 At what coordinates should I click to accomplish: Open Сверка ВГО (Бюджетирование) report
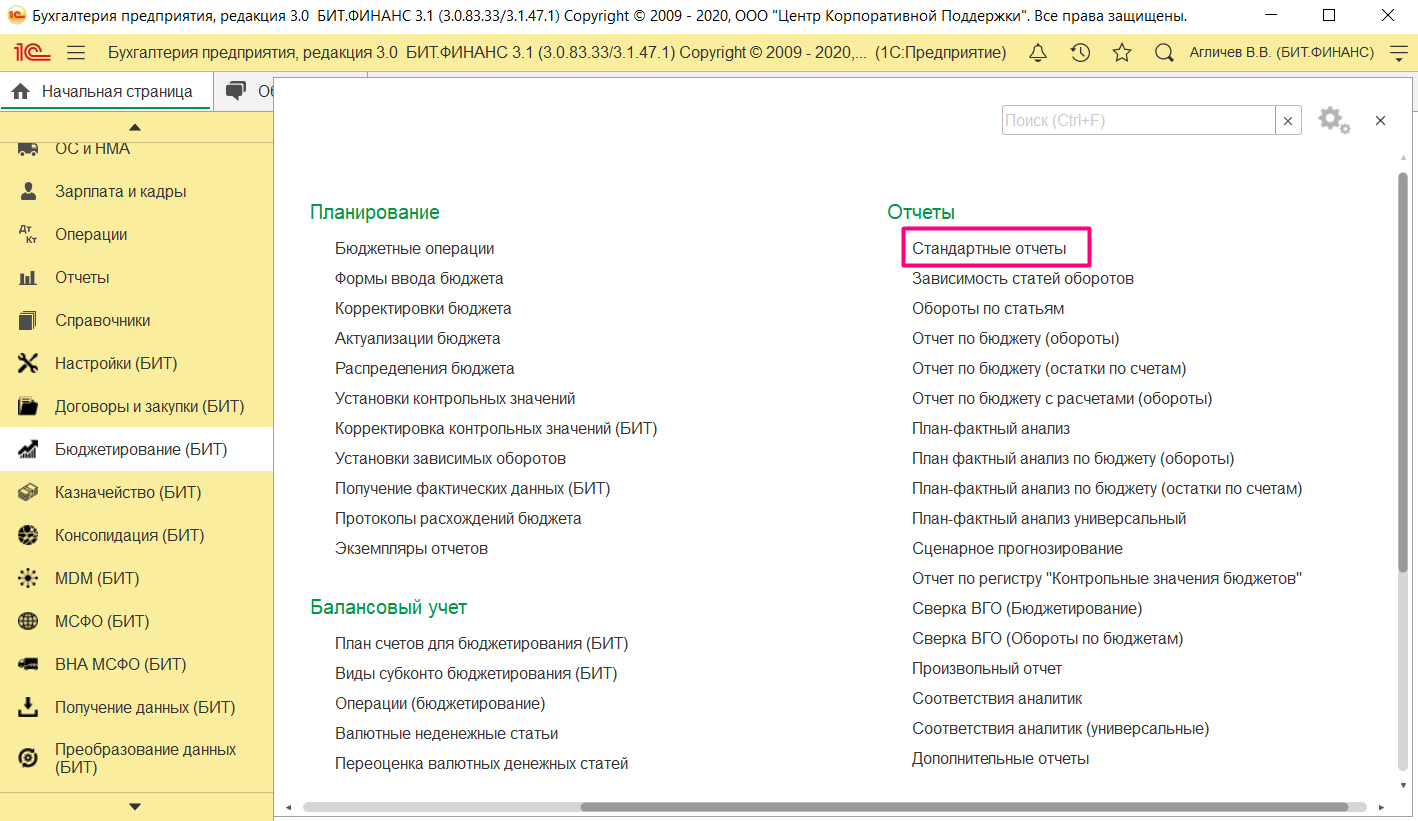1027,608
